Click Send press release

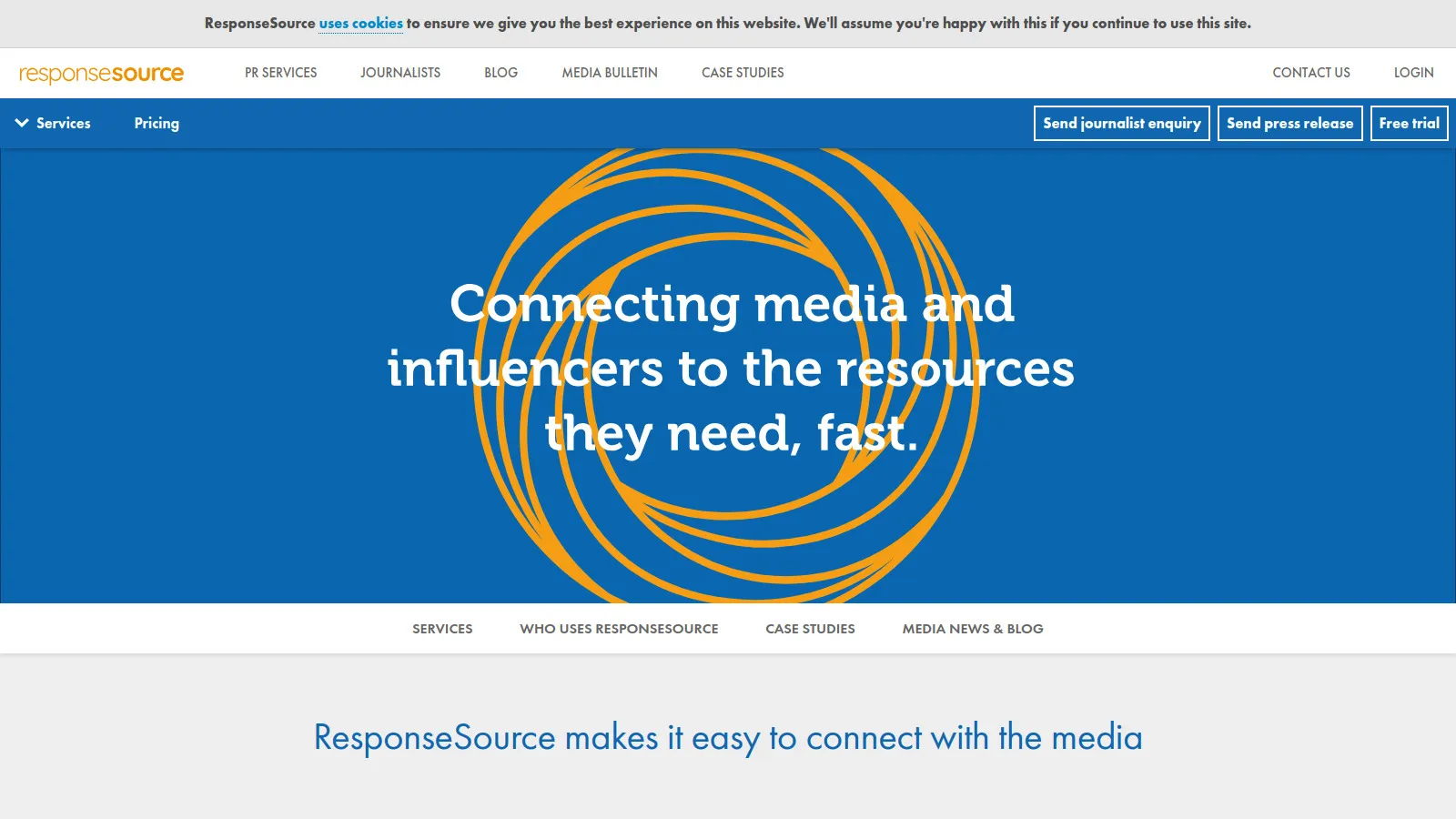tap(1289, 123)
